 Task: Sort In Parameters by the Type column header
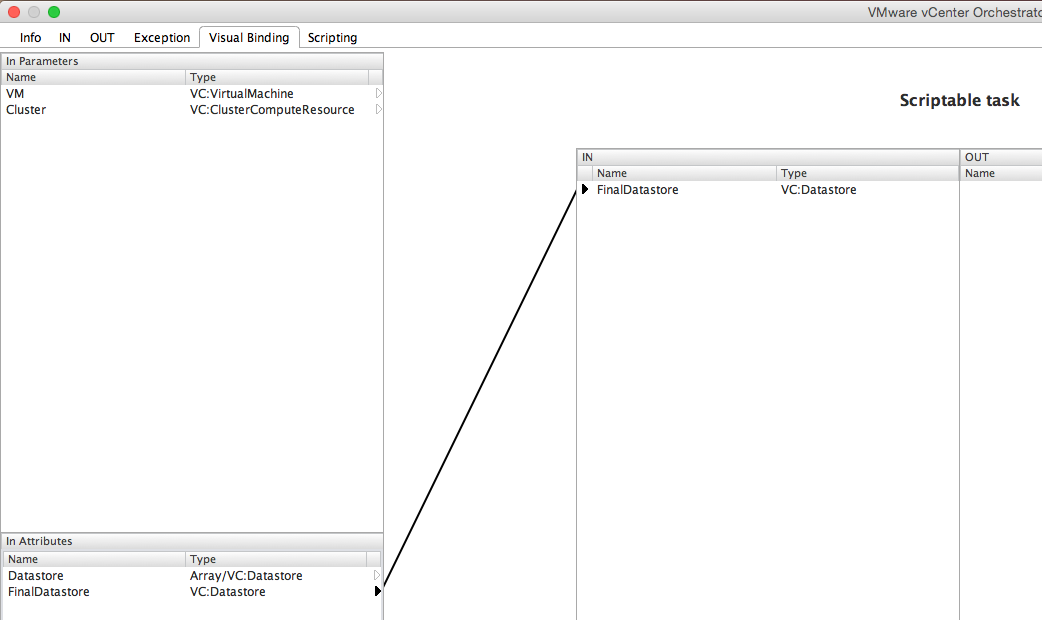point(276,77)
